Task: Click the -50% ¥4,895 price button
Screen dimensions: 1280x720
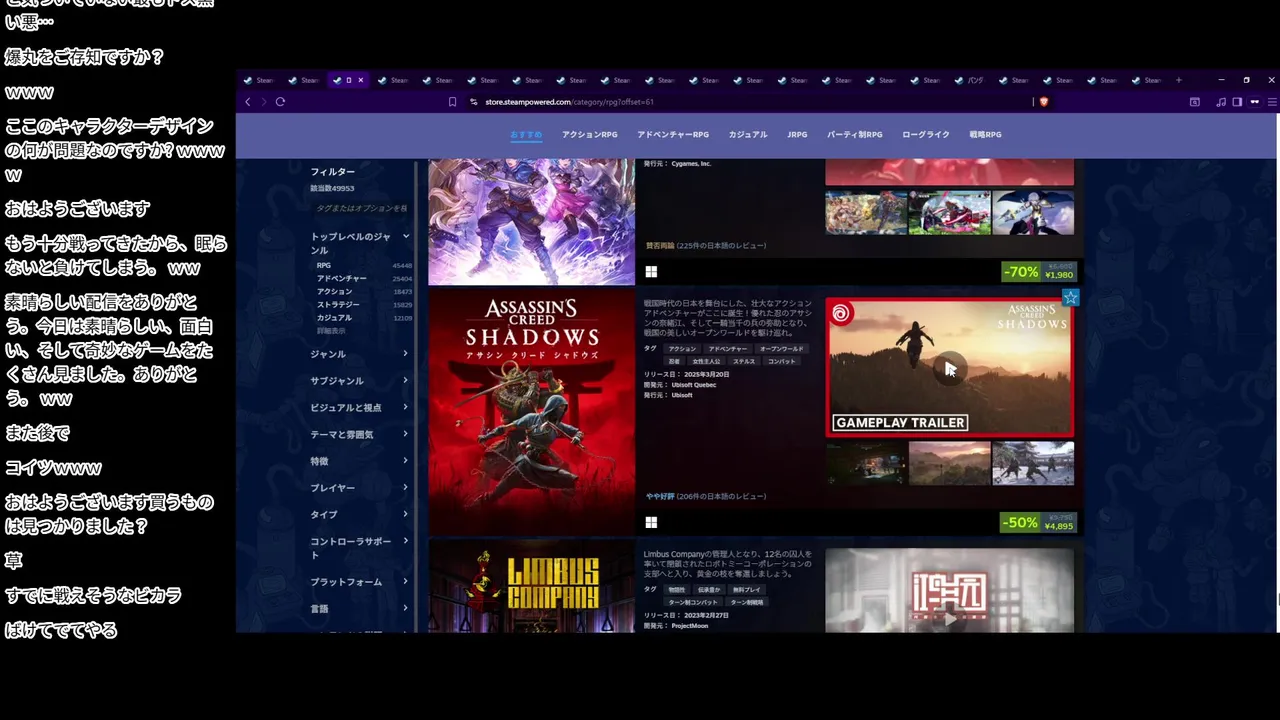Action: click(1040, 523)
